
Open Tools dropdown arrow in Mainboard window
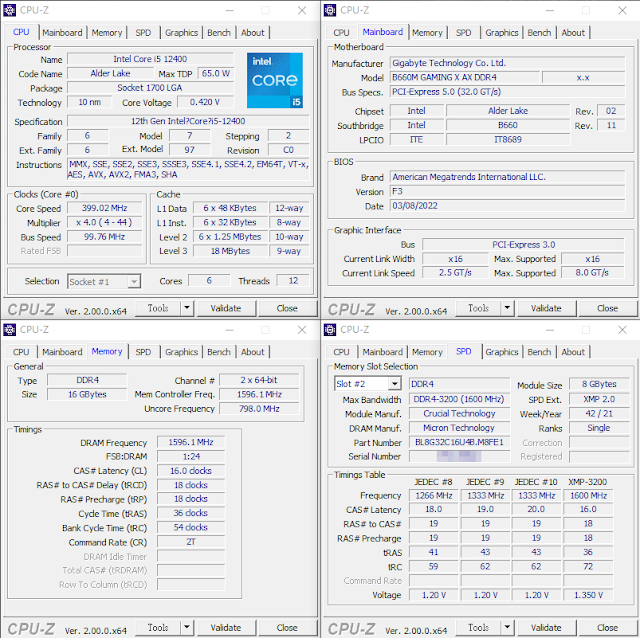point(507,308)
